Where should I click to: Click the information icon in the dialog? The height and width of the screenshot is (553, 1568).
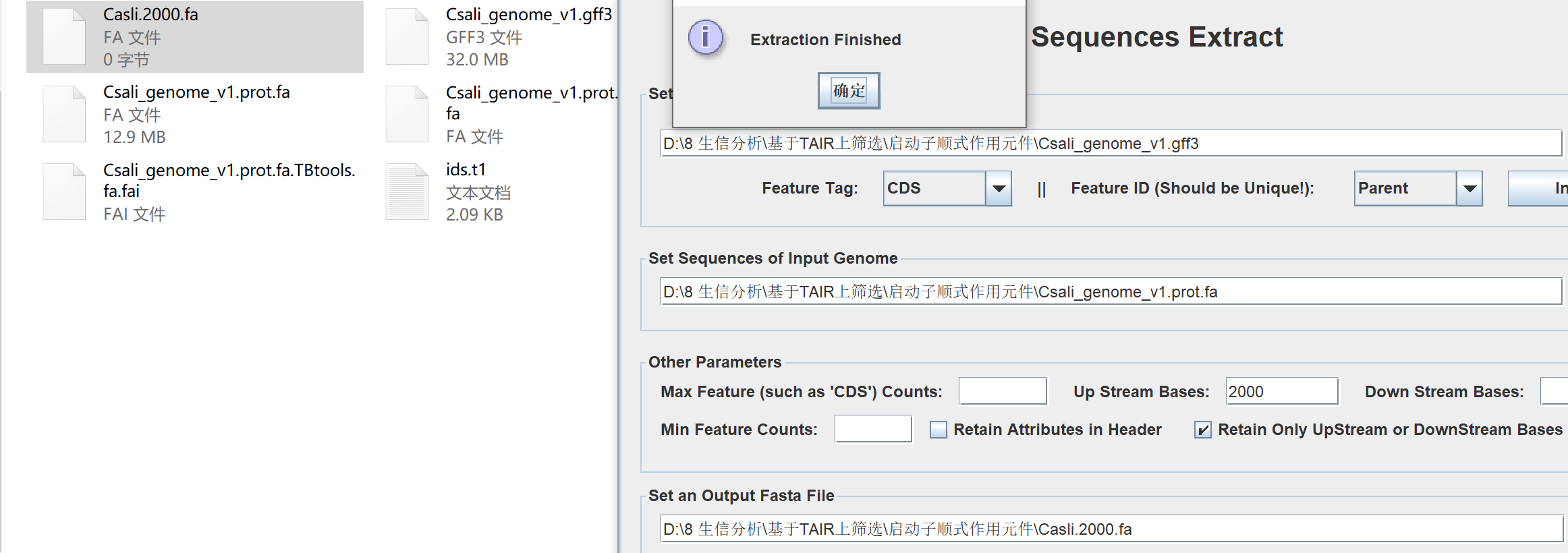[706, 38]
